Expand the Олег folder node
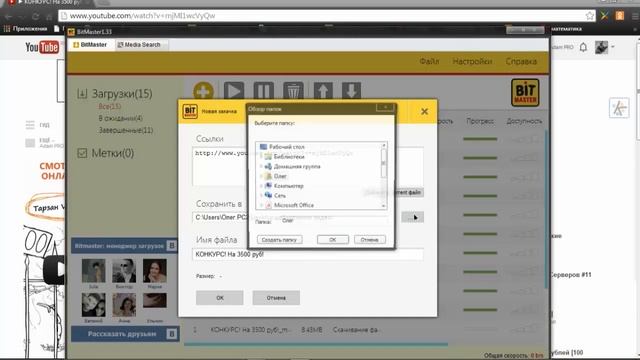The height and width of the screenshot is (360, 640). 261,176
